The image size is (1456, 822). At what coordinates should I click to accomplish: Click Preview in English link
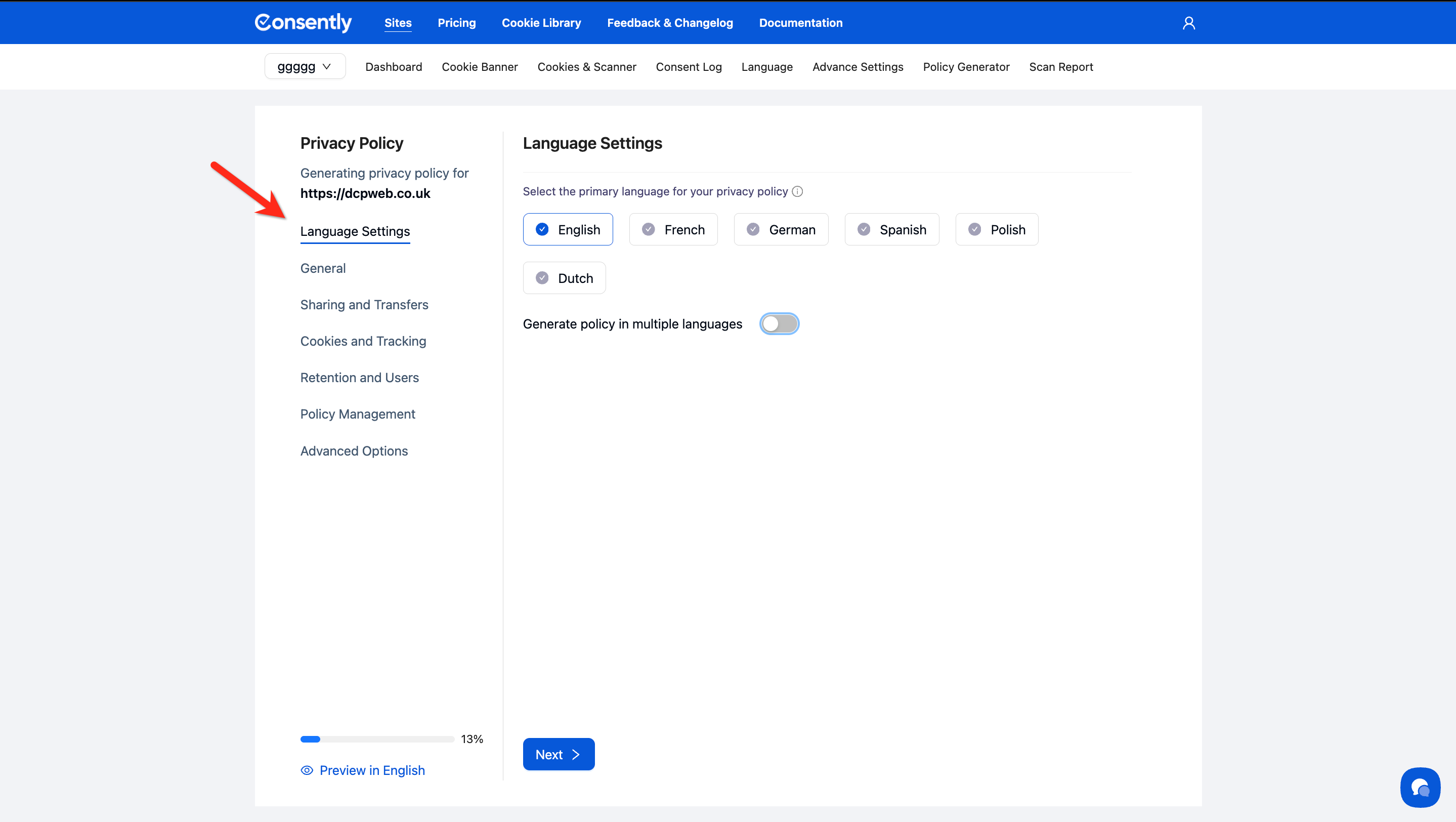click(x=372, y=770)
